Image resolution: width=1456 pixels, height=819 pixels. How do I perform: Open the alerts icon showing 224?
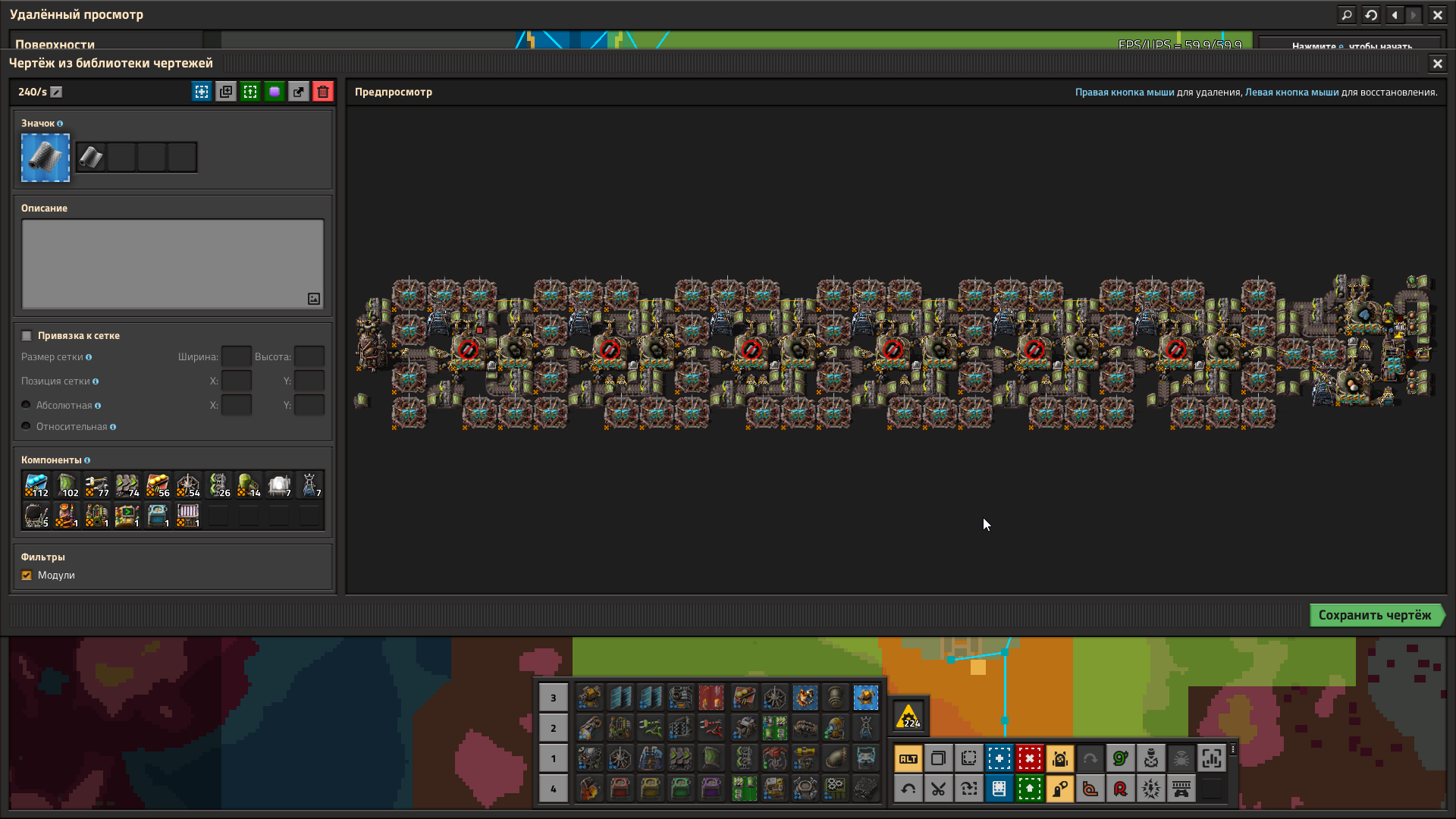(908, 716)
